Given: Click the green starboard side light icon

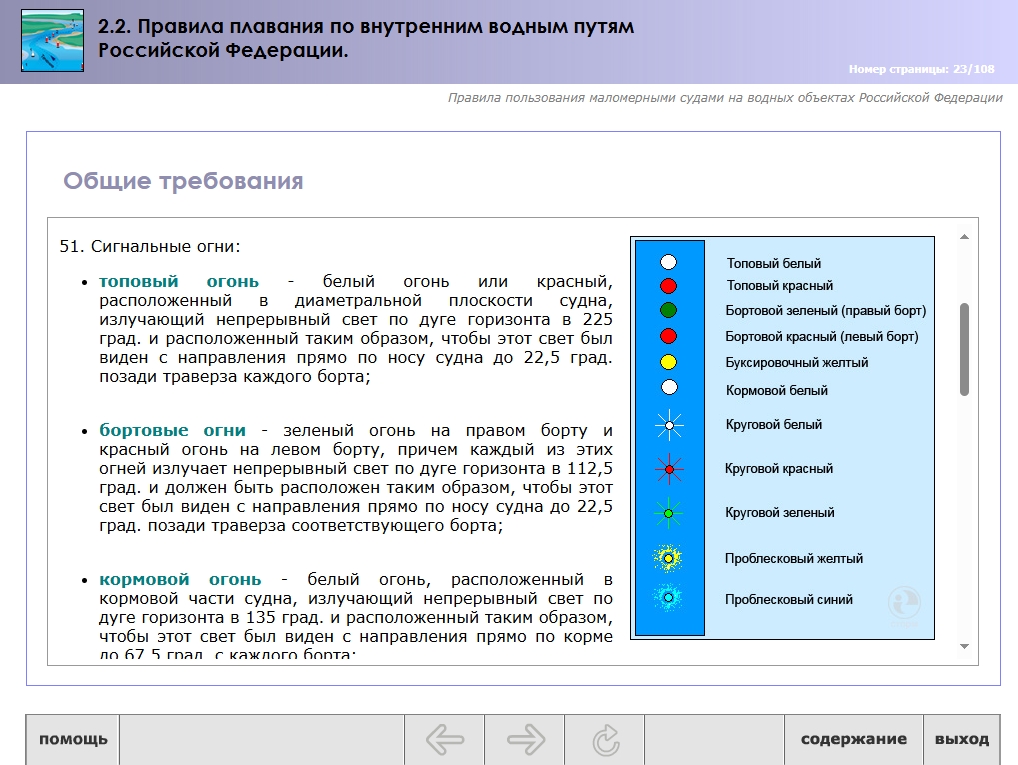Looking at the screenshot, I should click(x=669, y=310).
